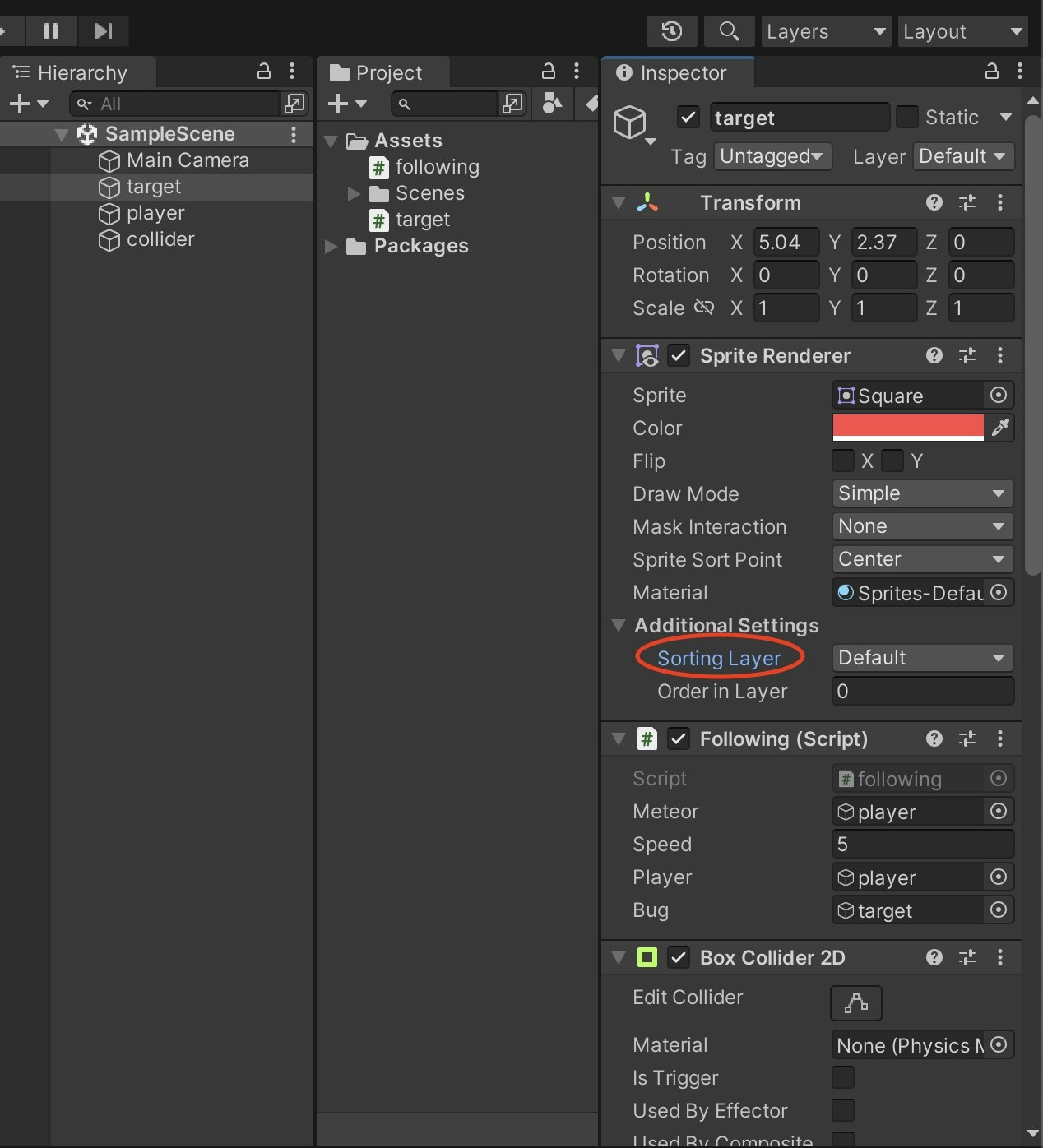Collapse the Transform component
This screenshot has height=1148, width=1043.
(x=619, y=202)
